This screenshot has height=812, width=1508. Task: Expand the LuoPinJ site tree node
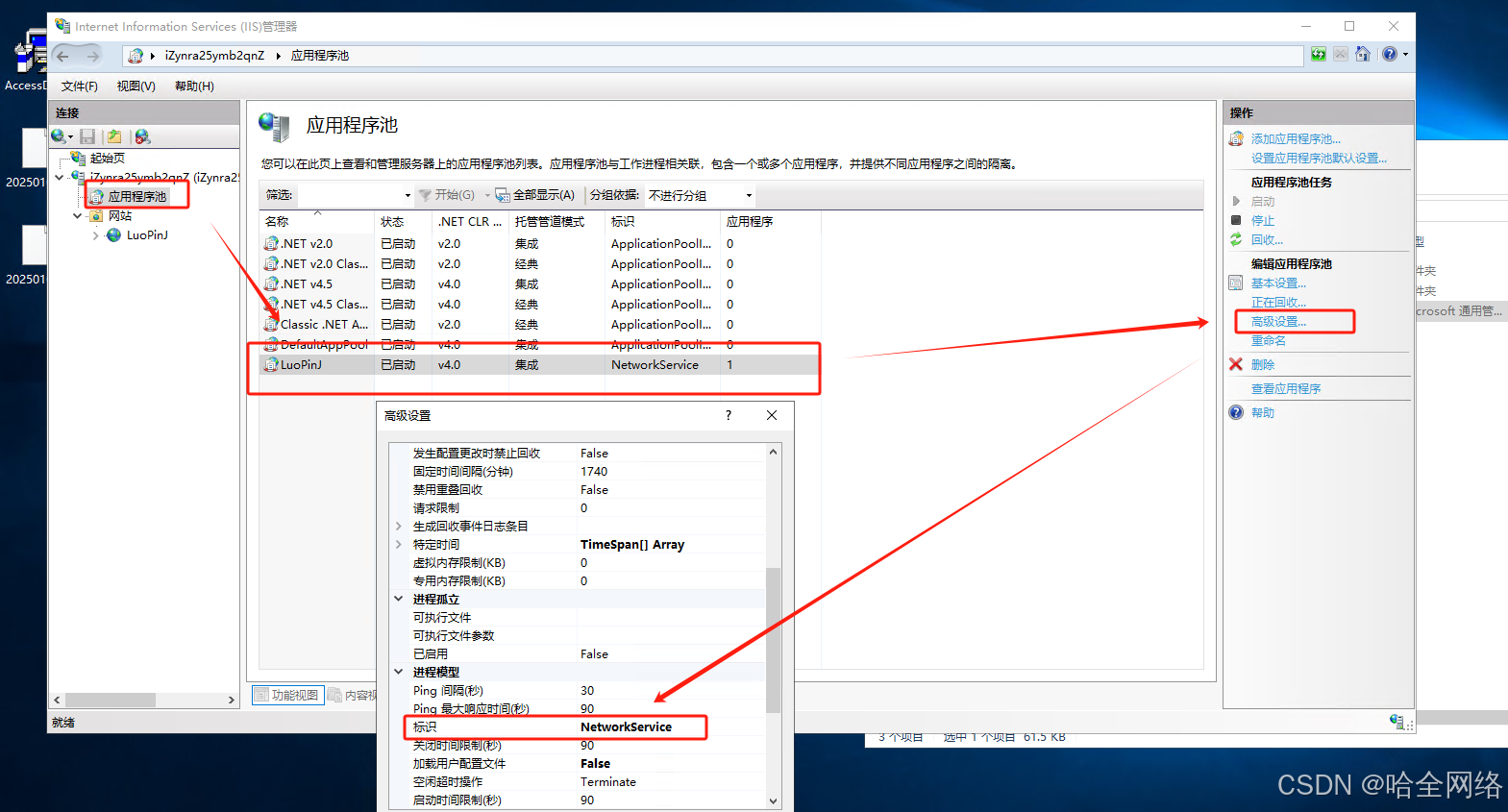tap(95, 235)
